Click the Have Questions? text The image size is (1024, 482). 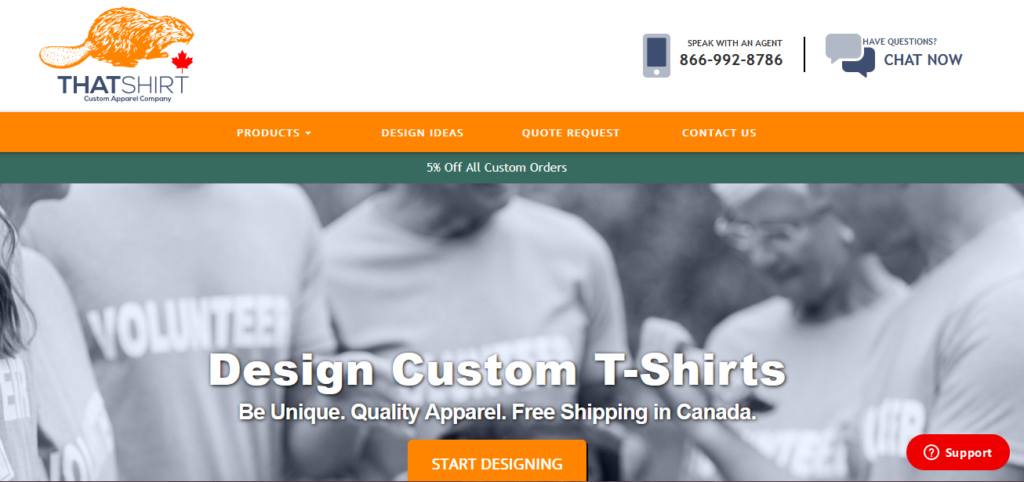point(899,41)
